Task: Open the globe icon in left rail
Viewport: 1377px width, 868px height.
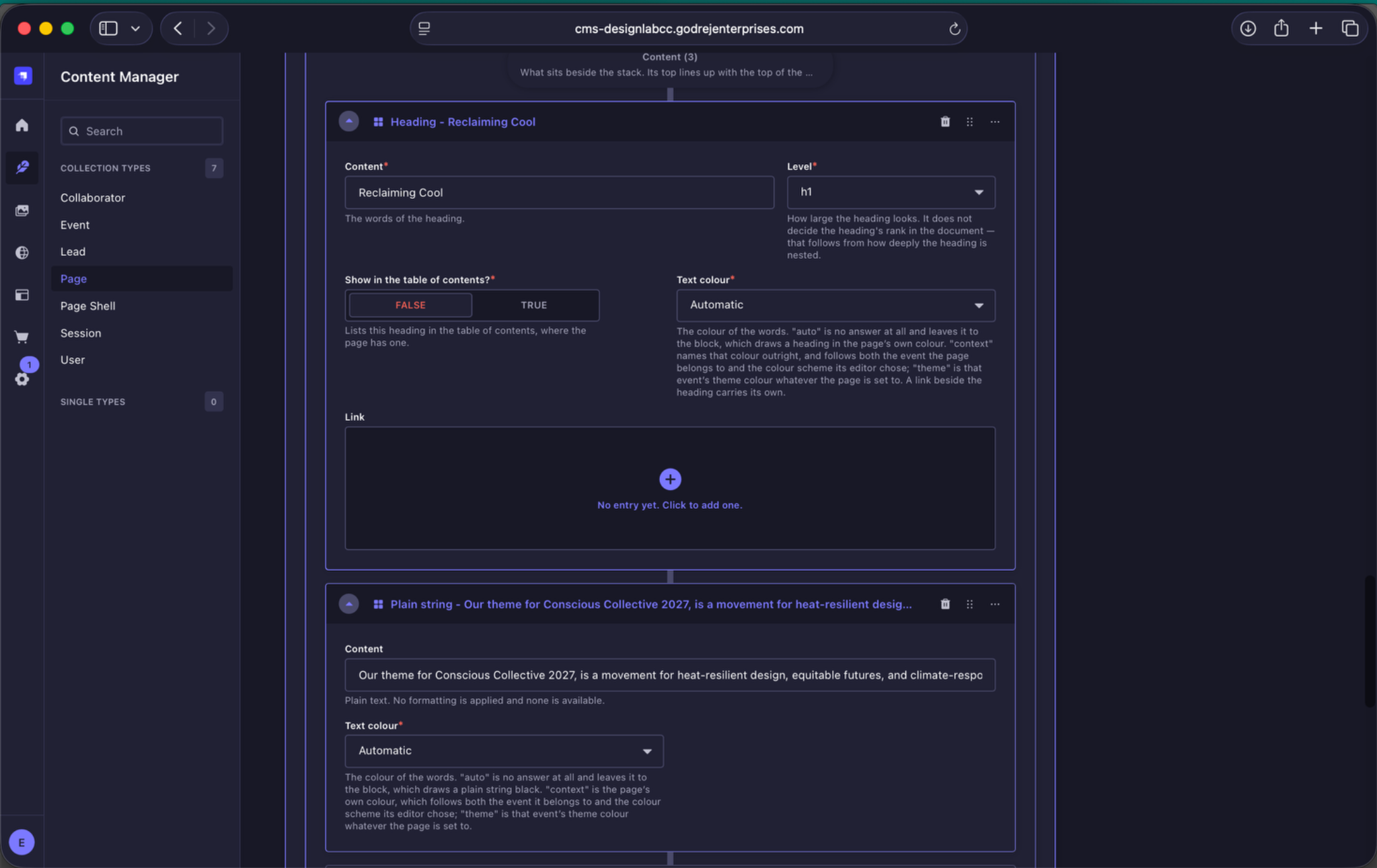Action: pos(22,253)
